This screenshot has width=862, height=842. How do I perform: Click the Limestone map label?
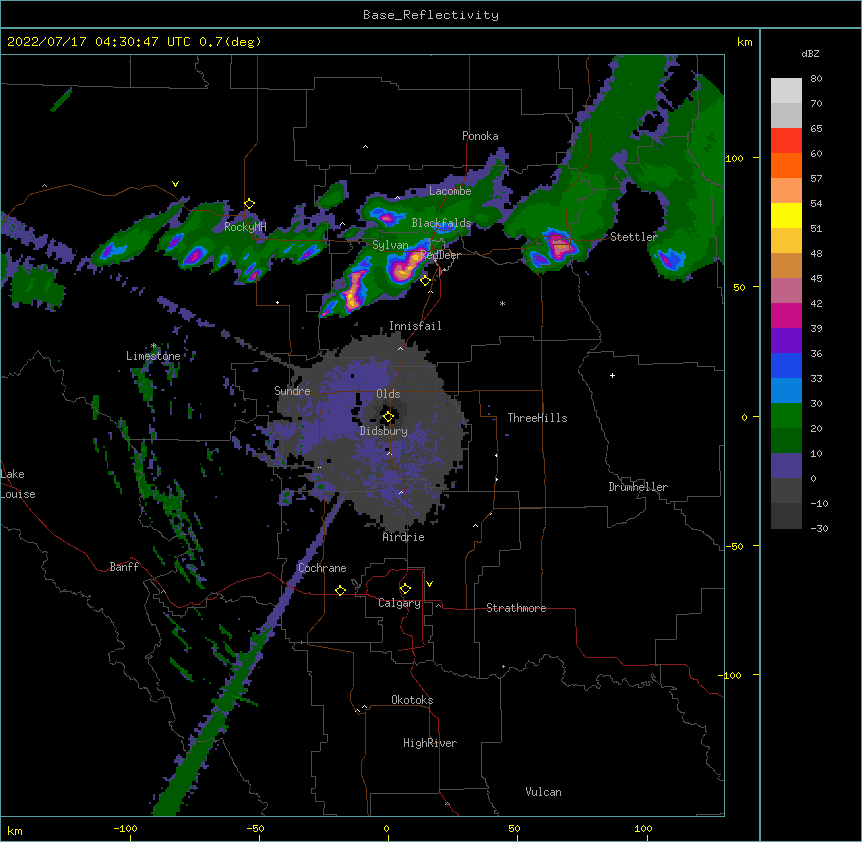[153, 356]
